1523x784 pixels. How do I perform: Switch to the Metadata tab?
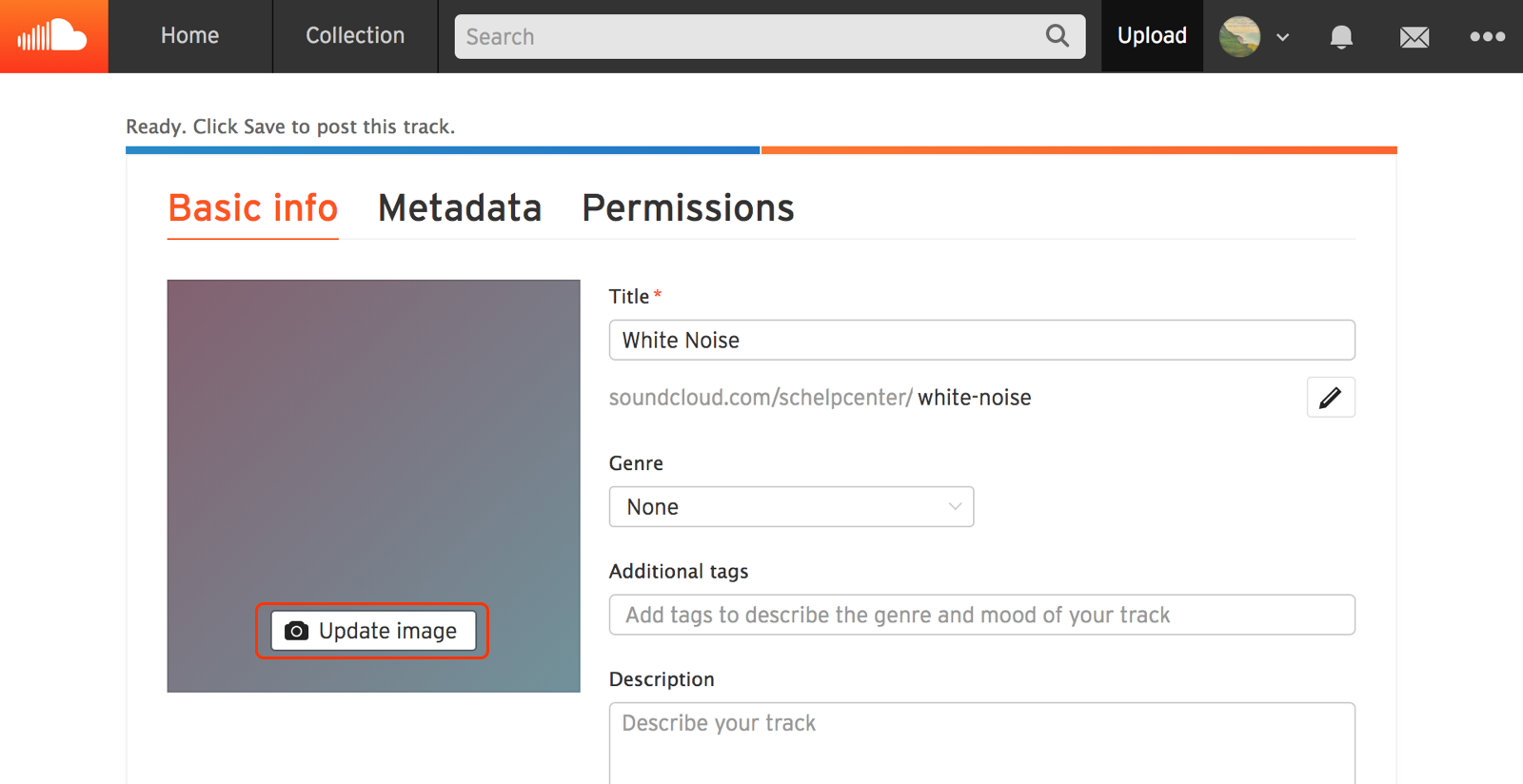coord(460,207)
